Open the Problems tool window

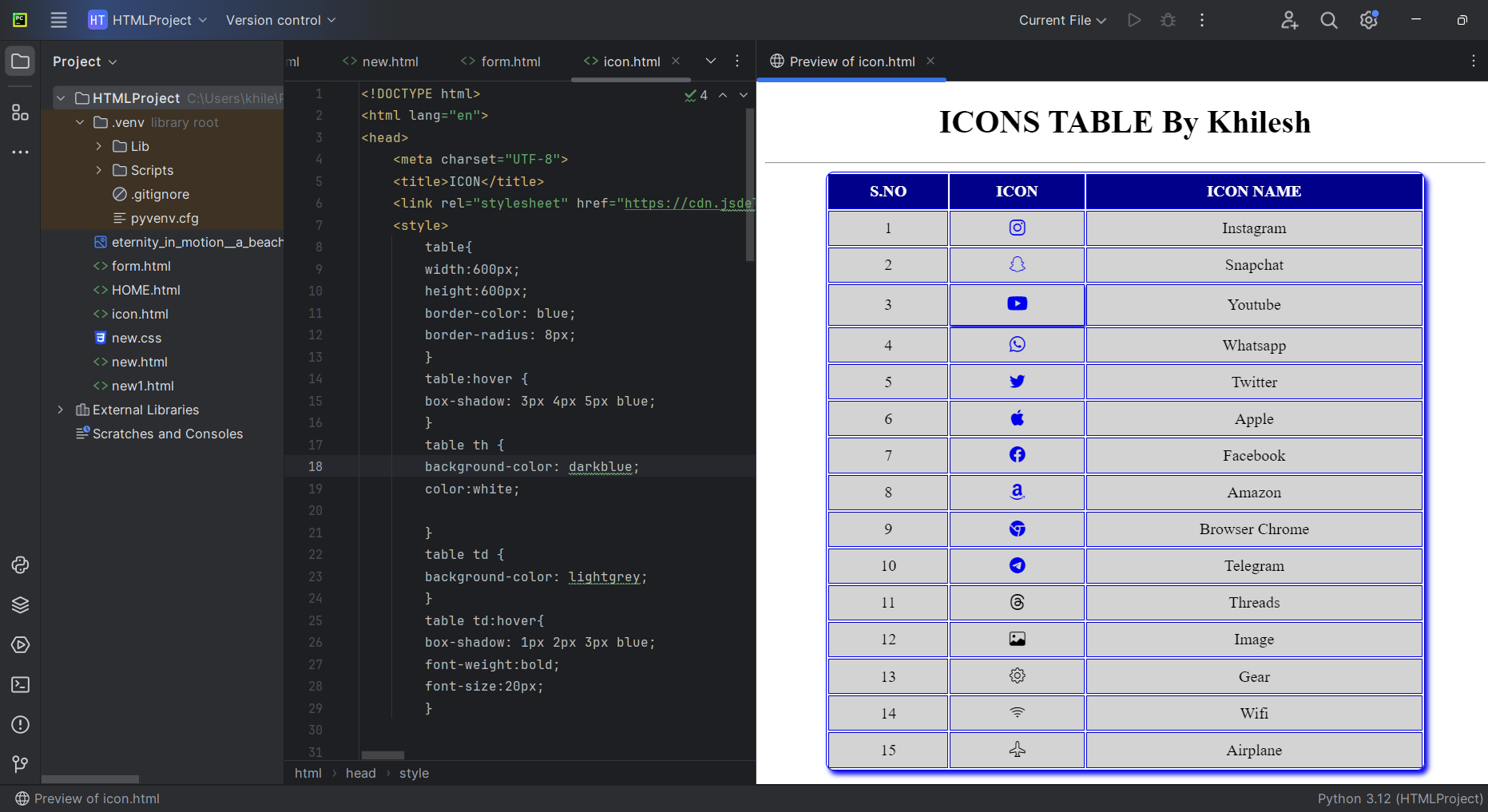[21, 725]
